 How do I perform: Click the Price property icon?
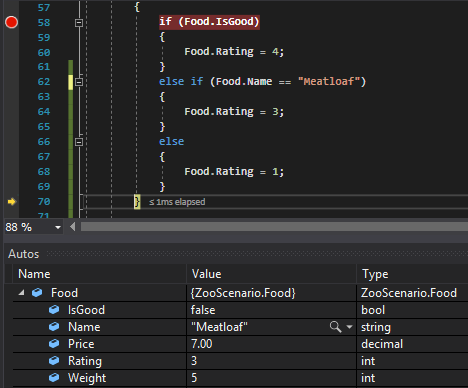[54, 344]
